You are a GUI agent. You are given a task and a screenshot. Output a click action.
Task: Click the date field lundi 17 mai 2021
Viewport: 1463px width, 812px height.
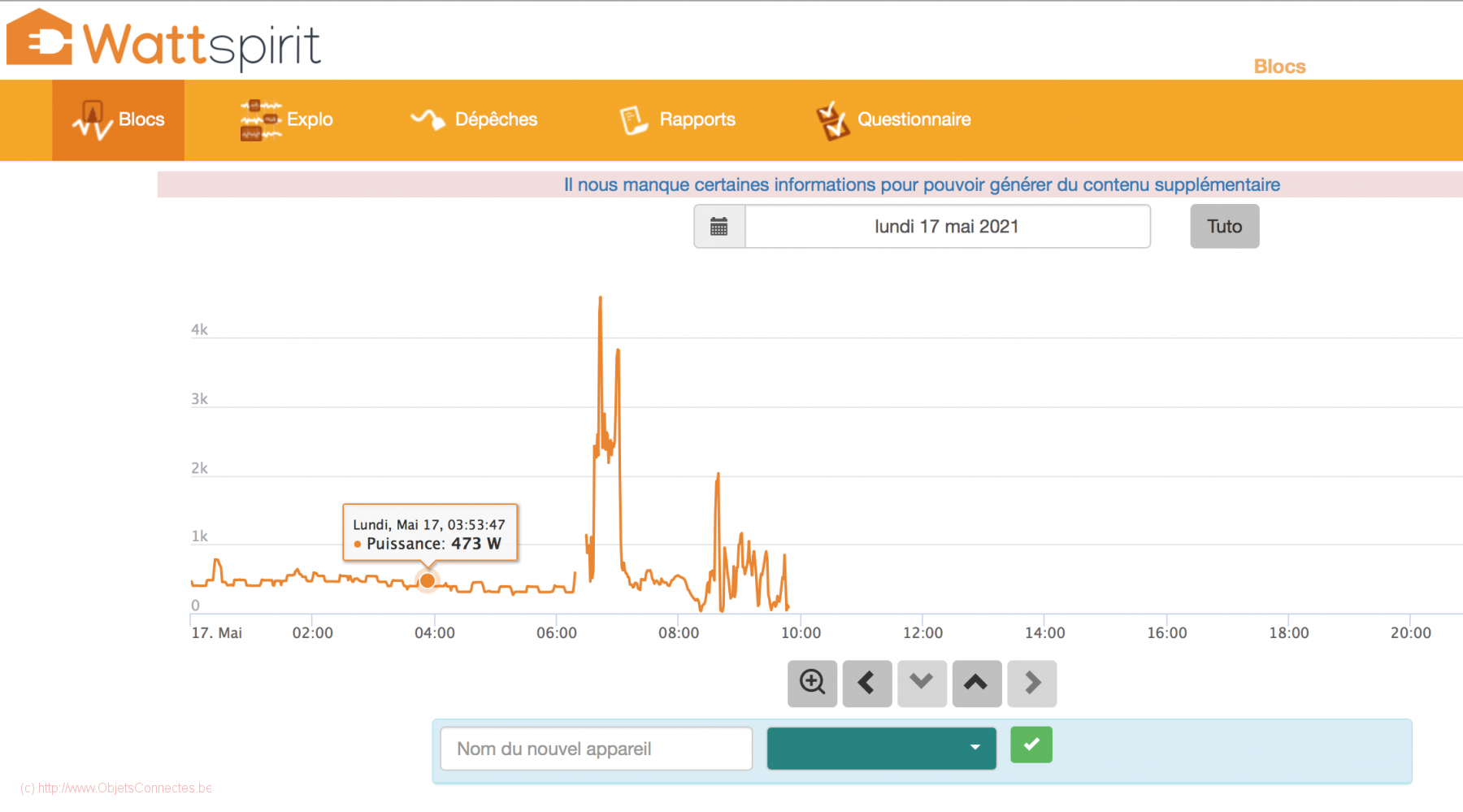947,226
